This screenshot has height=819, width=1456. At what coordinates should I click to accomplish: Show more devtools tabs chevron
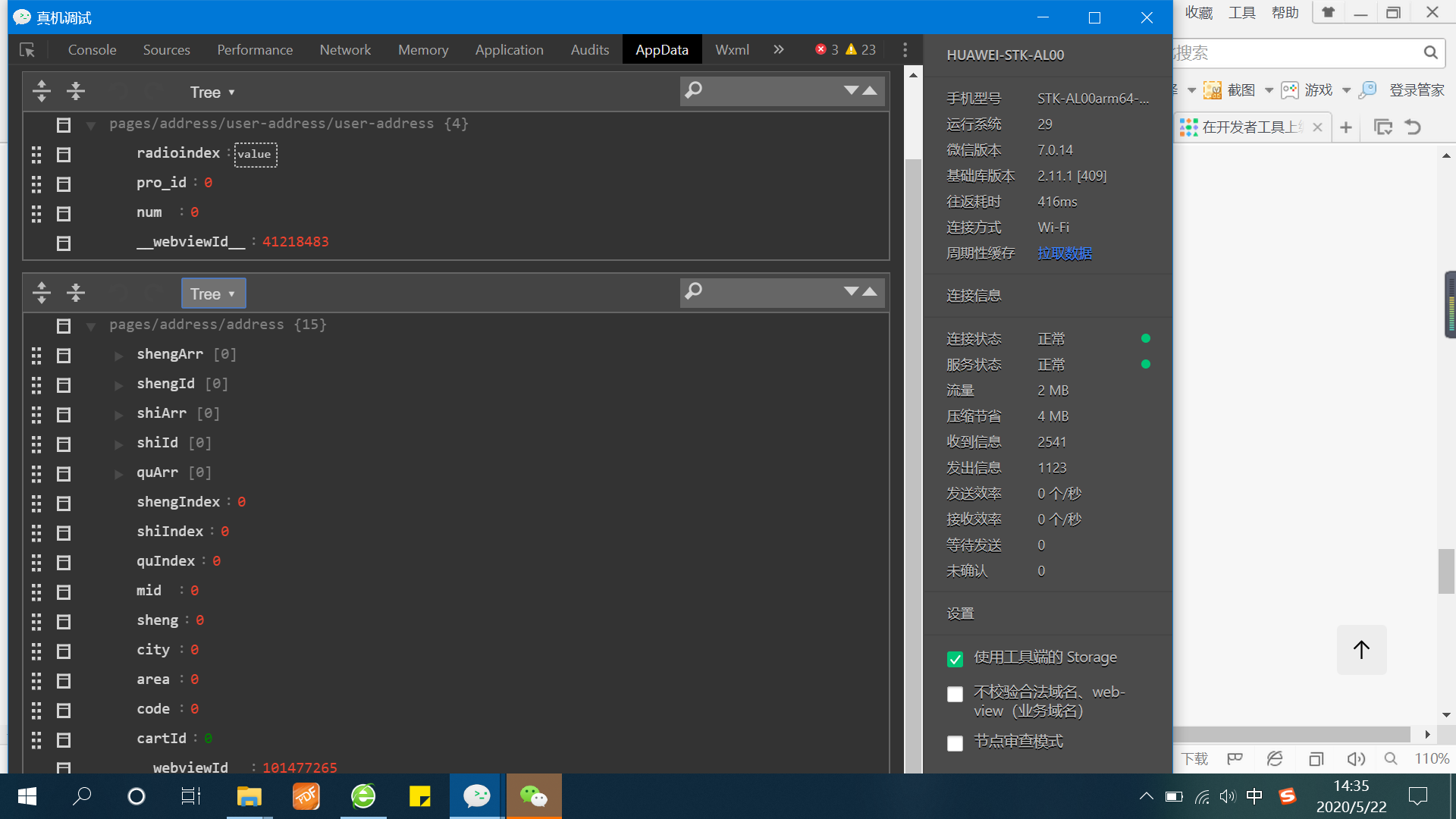pyautogui.click(x=778, y=50)
